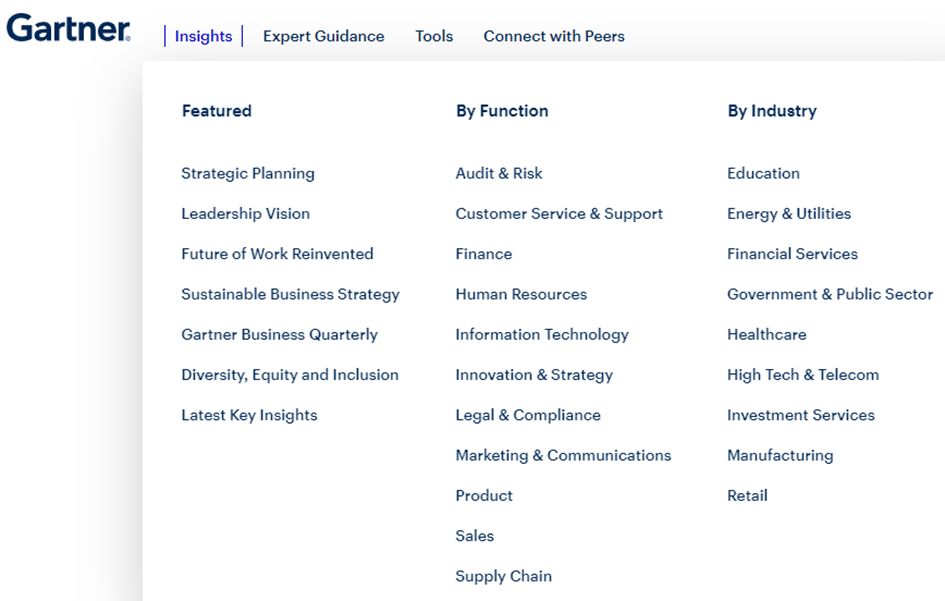Open the Insights menu tab

203,36
